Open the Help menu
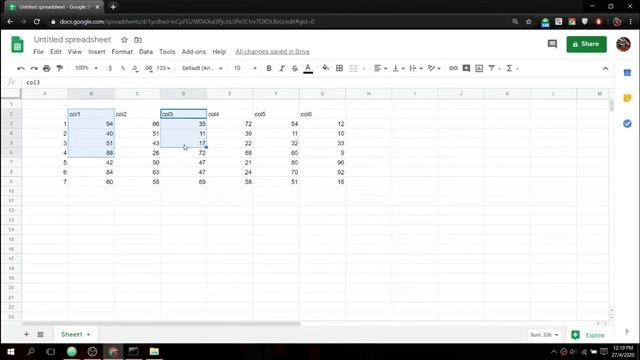 [x=219, y=52]
